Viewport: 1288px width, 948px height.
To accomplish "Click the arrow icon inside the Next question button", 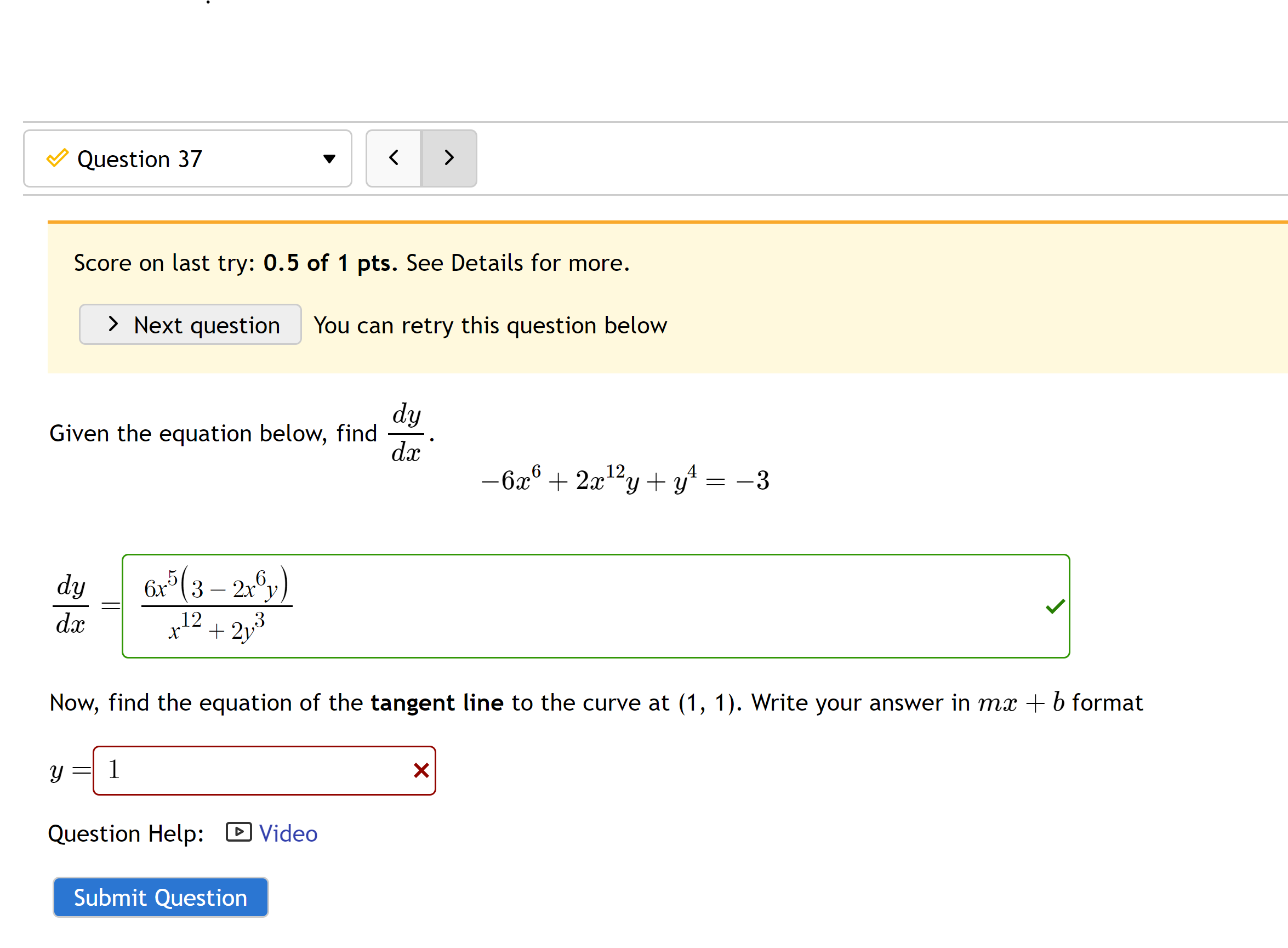I will [x=112, y=324].
